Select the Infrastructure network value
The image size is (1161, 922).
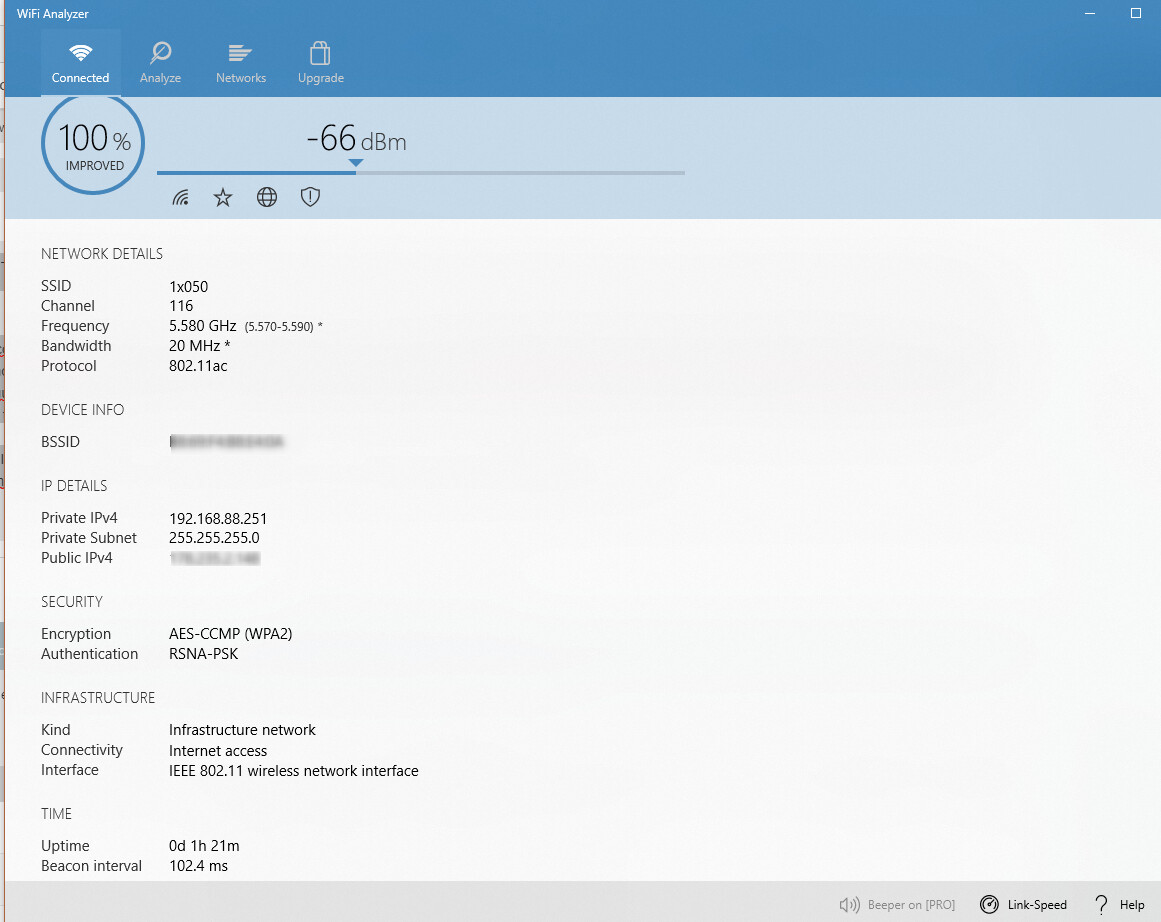pyautogui.click(x=242, y=730)
